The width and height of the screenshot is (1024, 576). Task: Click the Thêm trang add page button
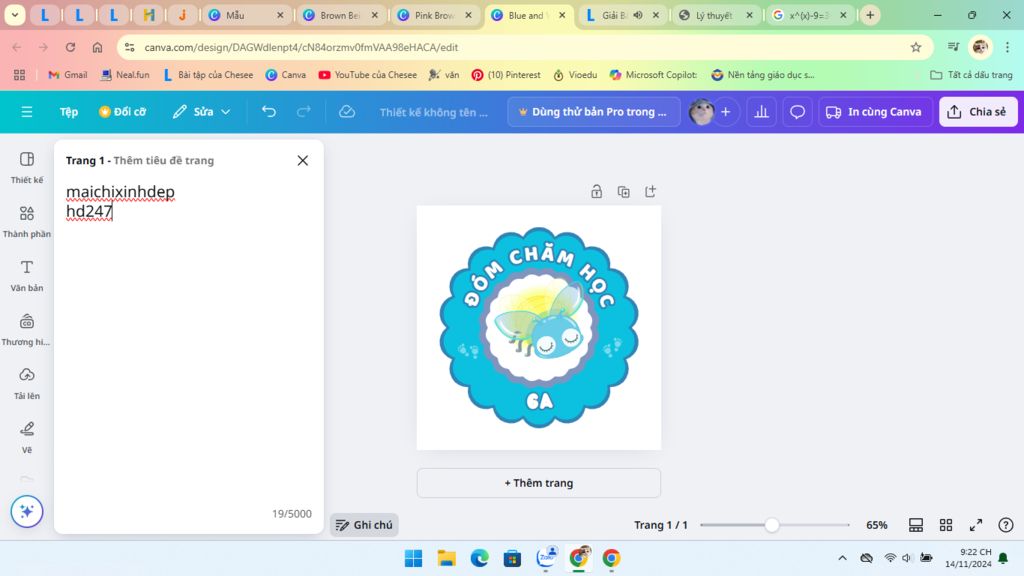point(539,483)
